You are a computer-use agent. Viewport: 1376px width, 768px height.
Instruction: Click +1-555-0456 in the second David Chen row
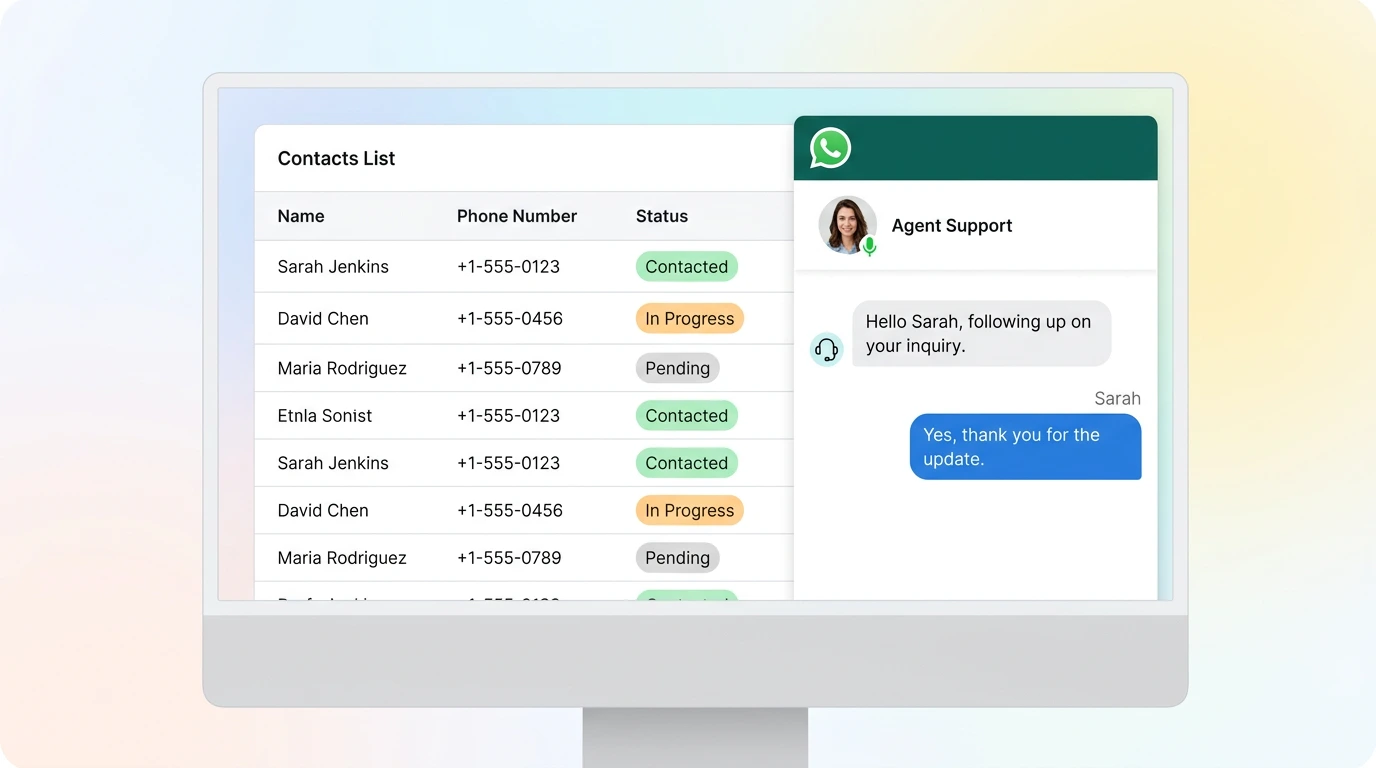click(510, 511)
